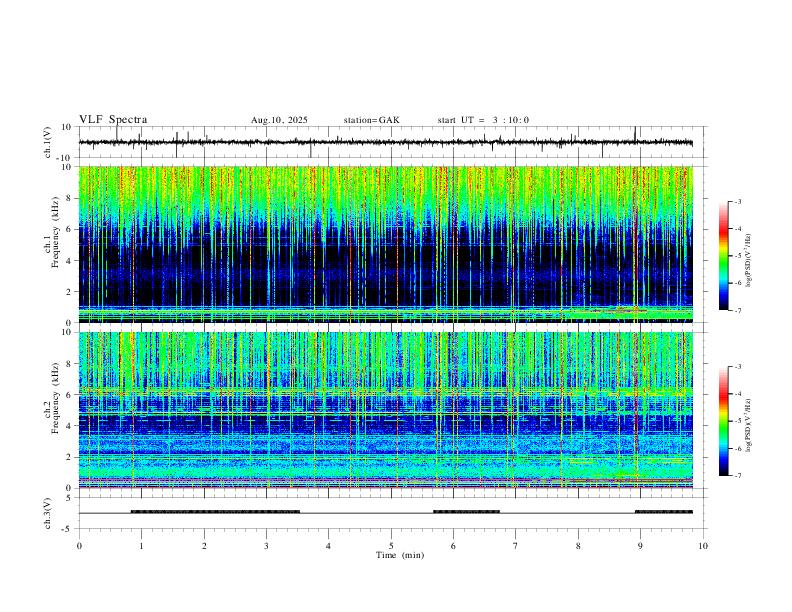The height and width of the screenshot is (612, 792).
Task: Click the 'station=GAK' header label
Action: point(371,120)
